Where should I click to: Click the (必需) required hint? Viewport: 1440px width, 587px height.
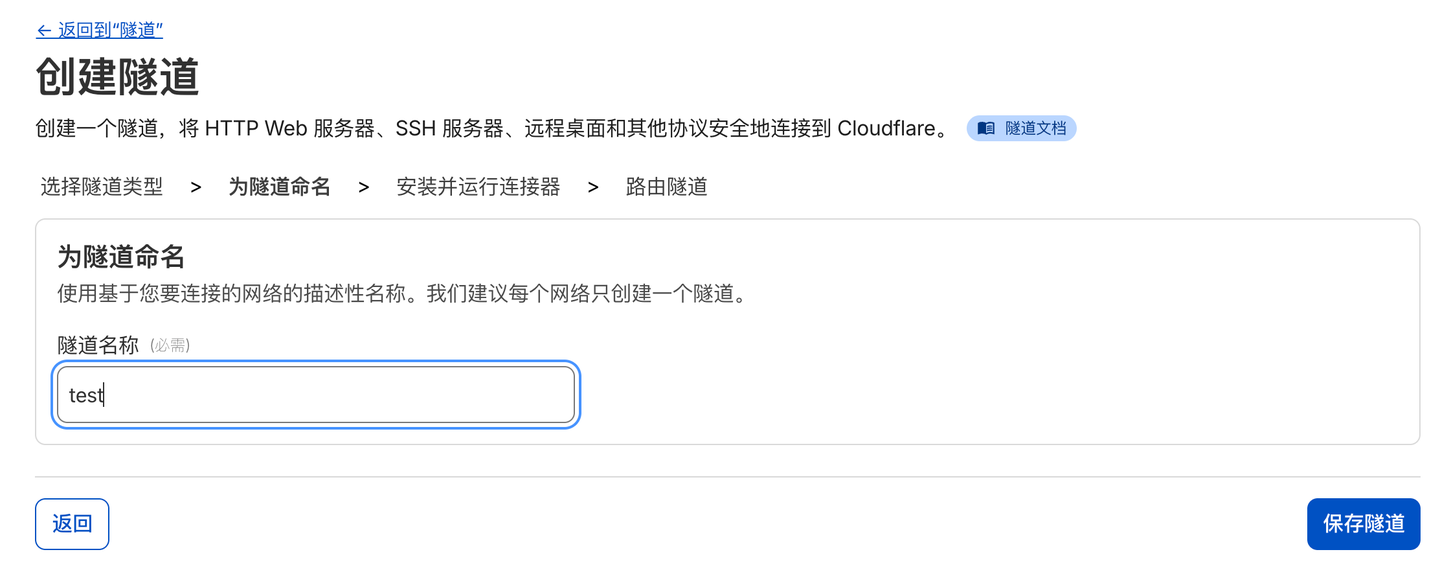click(170, 346)
